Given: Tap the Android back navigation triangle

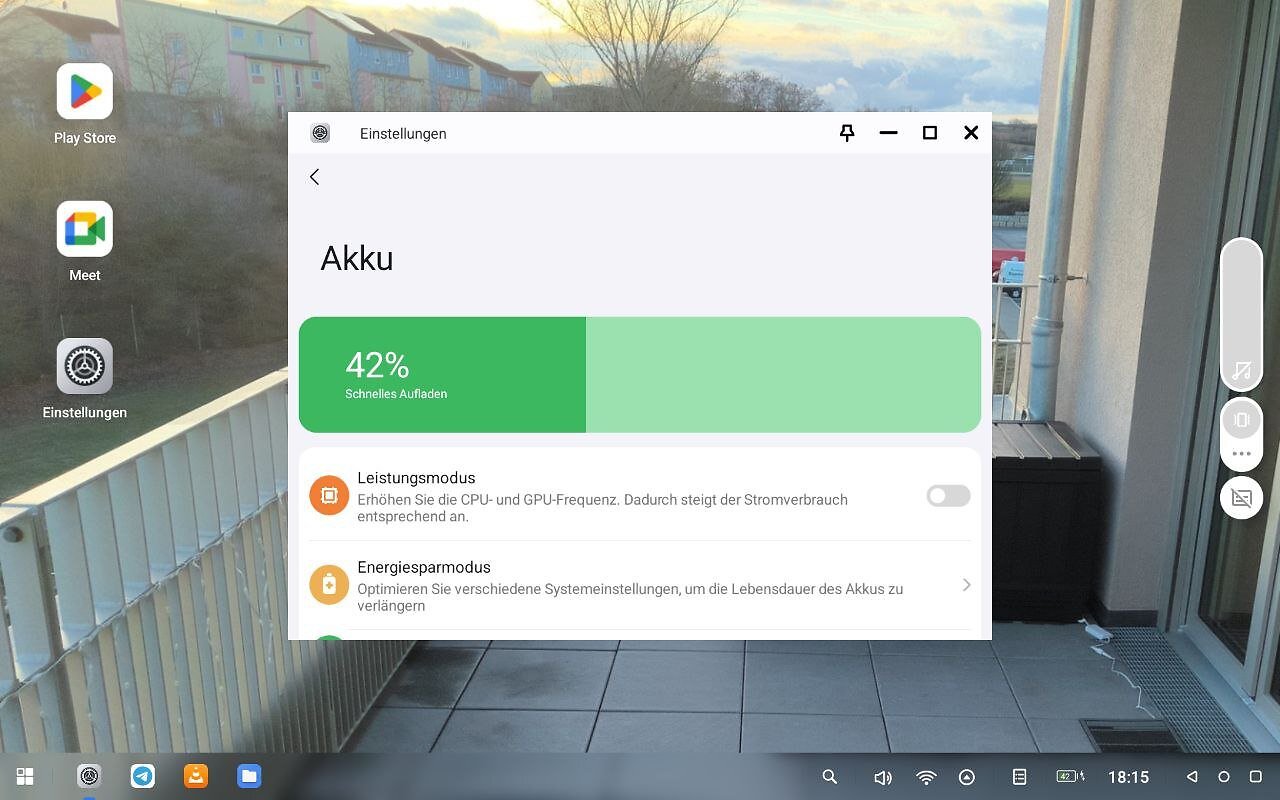Looking at the screenshot, I should click(1191, 777).
